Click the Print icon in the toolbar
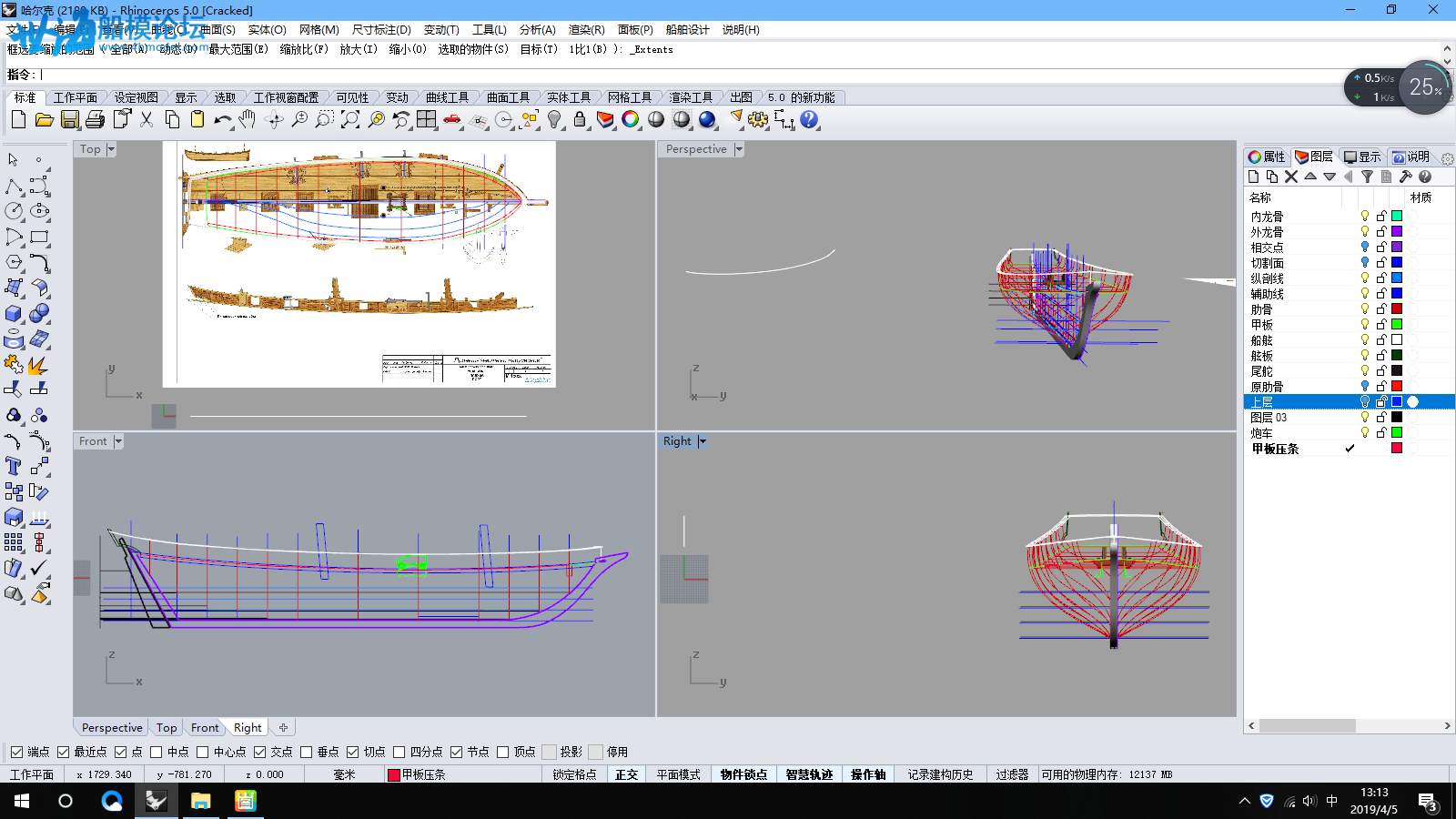This screenshot has height=819, width=1456. (96, 119)
